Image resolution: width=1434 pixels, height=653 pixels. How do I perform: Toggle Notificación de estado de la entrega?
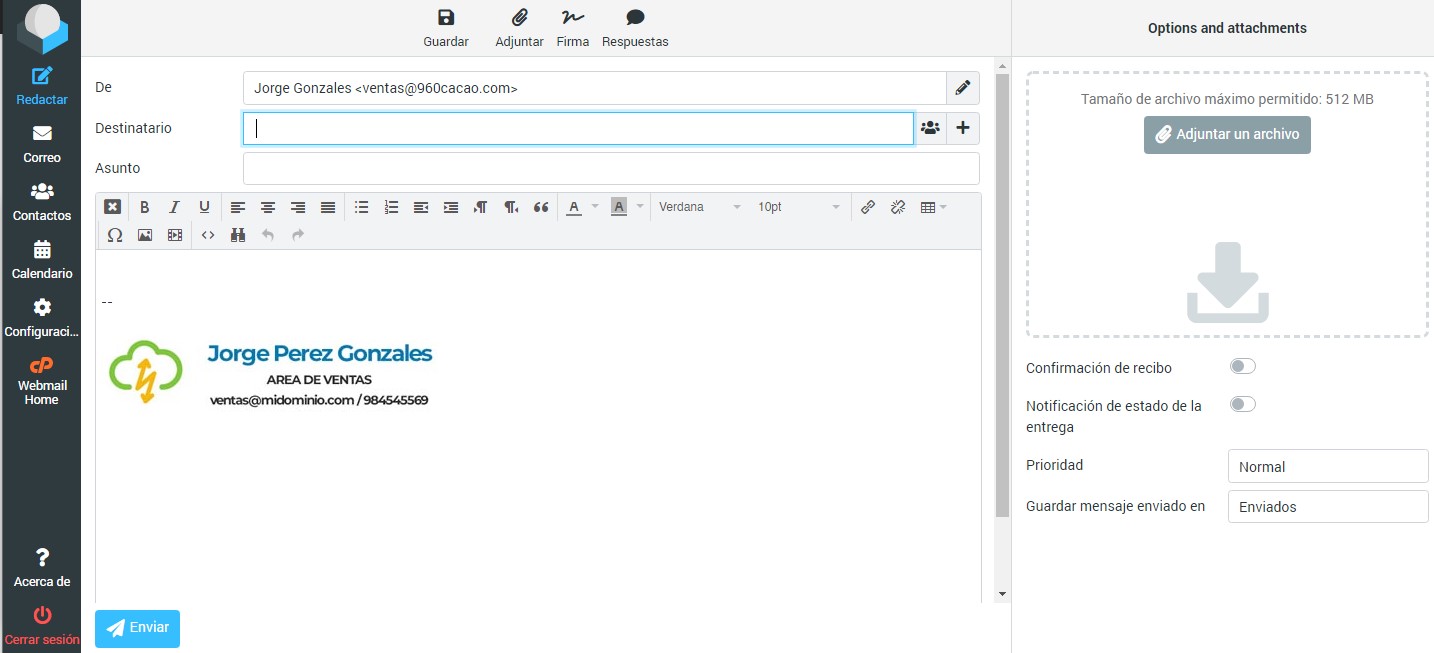click(x=1242, y=404)
